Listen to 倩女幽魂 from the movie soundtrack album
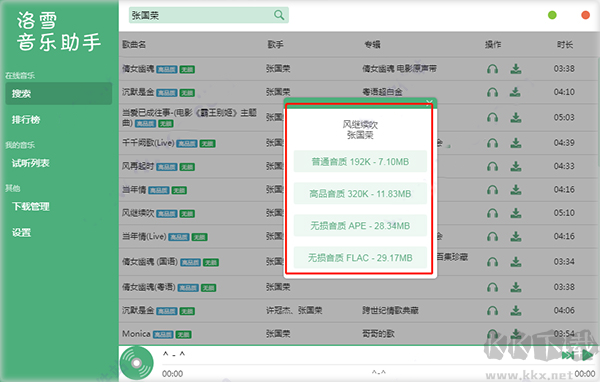Screen dimensions: 600x382 click(x=492, y=69)
